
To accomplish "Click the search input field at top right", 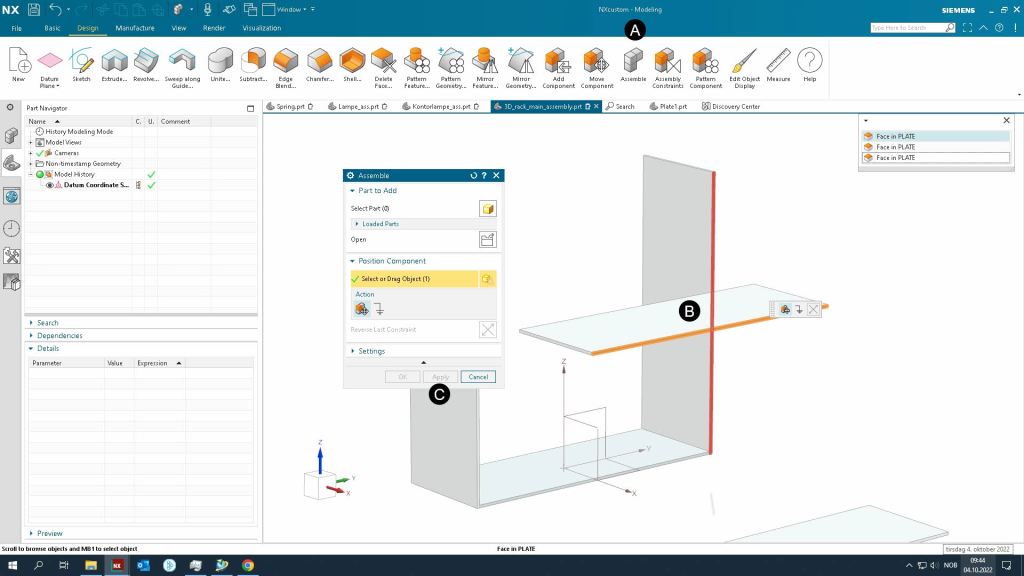I will (905, 28).
